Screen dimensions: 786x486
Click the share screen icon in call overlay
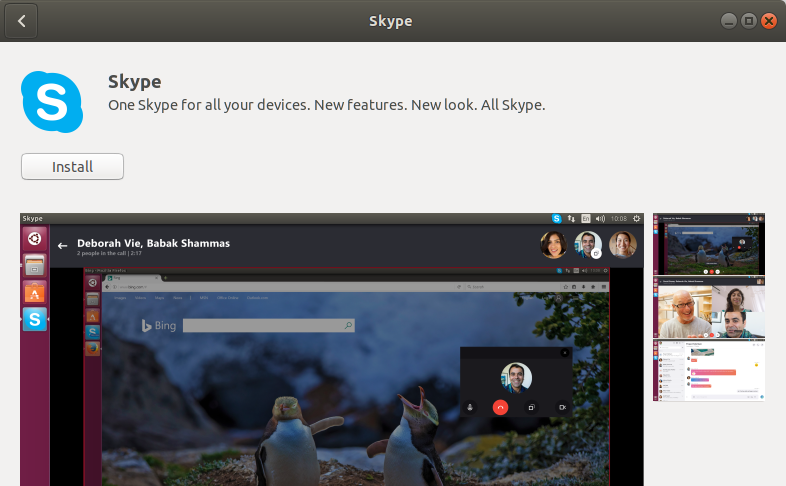pyautogui.click(x=531, y=407)
